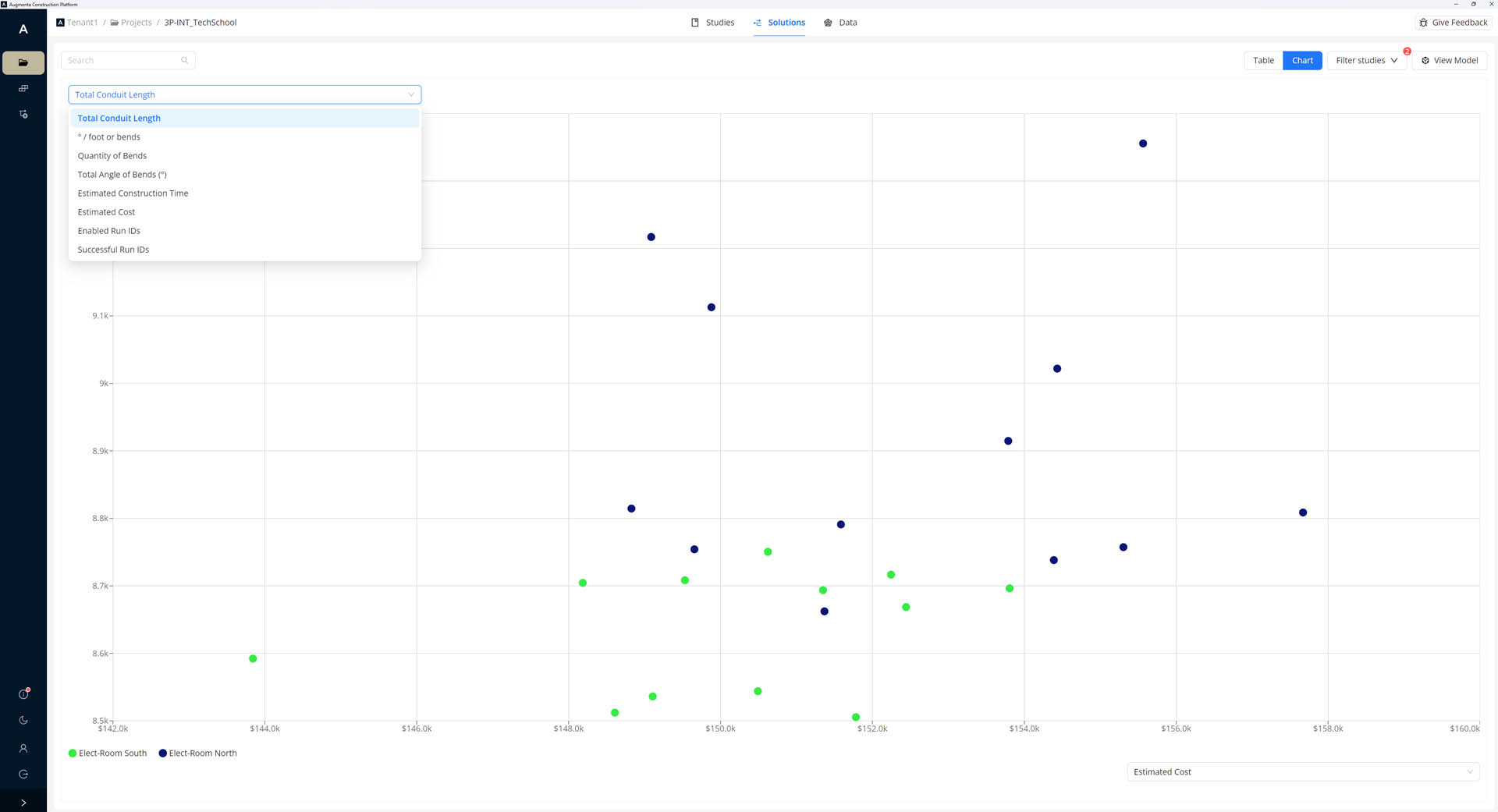Toggle Elect-Room North legend series
This screenshot has height=812, width=1498.
coord(197,753)
